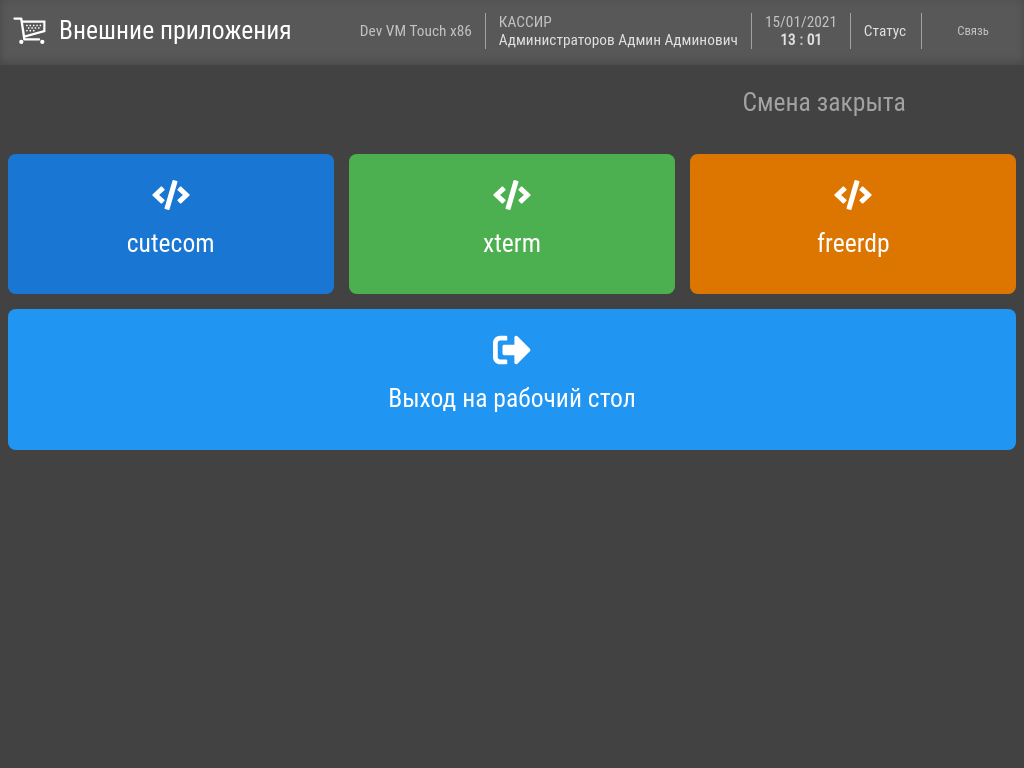Click the 'Dev VM Touch x86' text
The width and height of the screenshot is (1024, 768).
[x=415, y=31]
